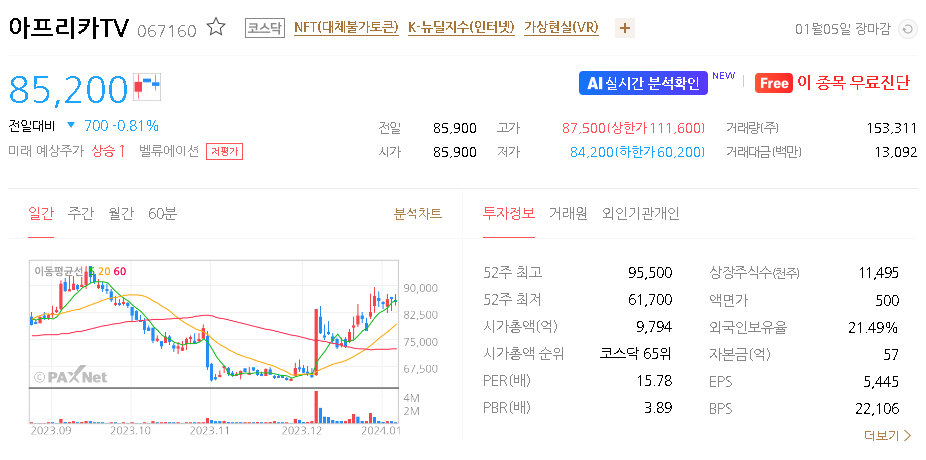This screenshot has width=926, height=460.
Task: Open the 코스닥 market tag
Action: [265, 28]
